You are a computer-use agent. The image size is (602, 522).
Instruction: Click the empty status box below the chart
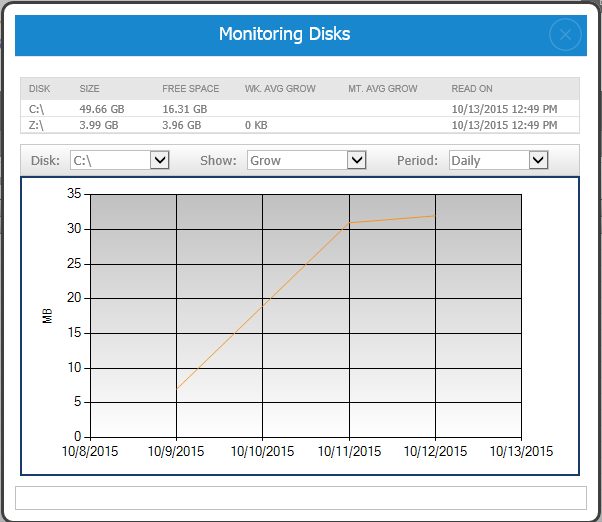[x=301, y=498]
